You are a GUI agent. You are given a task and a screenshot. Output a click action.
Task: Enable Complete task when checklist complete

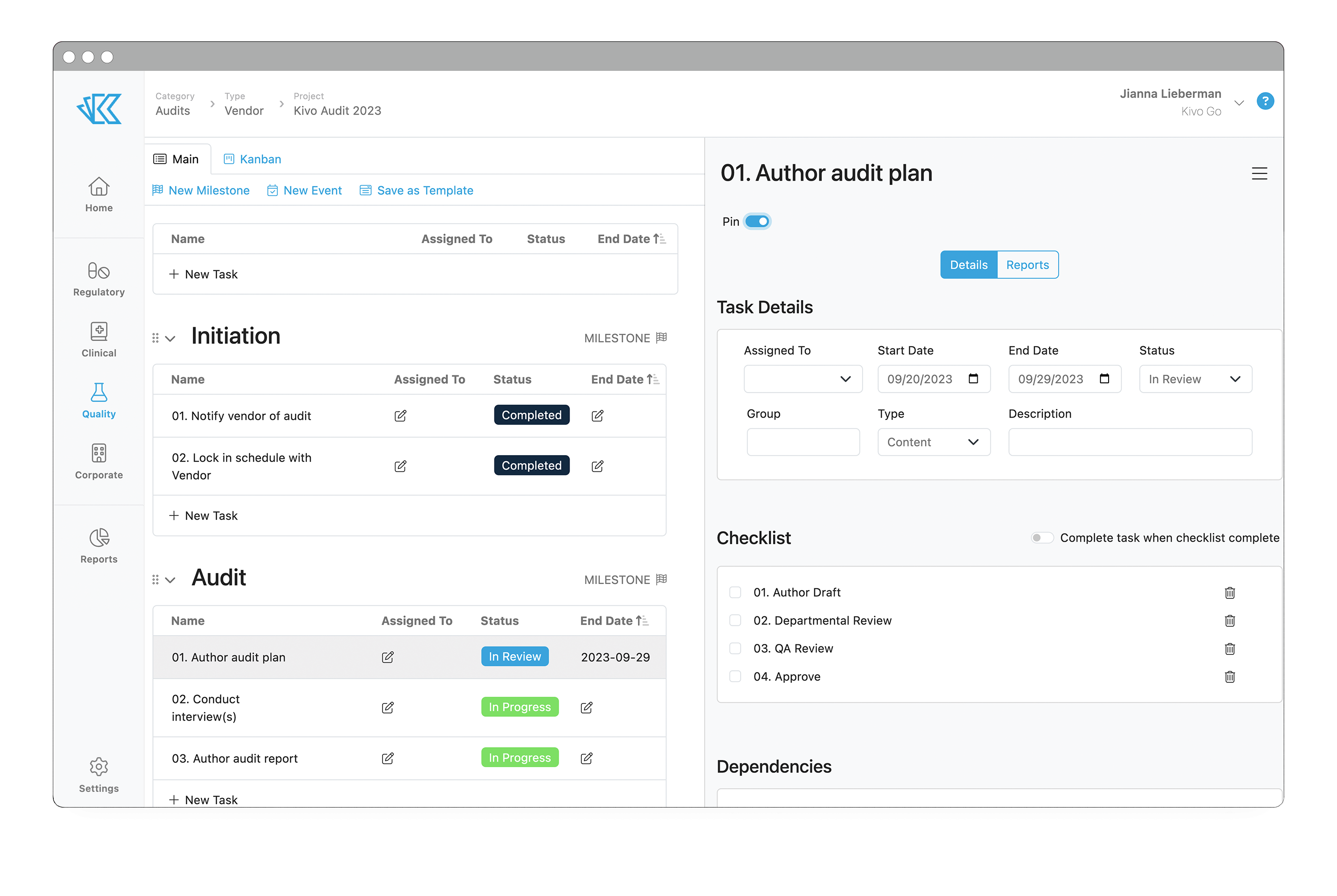1042,538
